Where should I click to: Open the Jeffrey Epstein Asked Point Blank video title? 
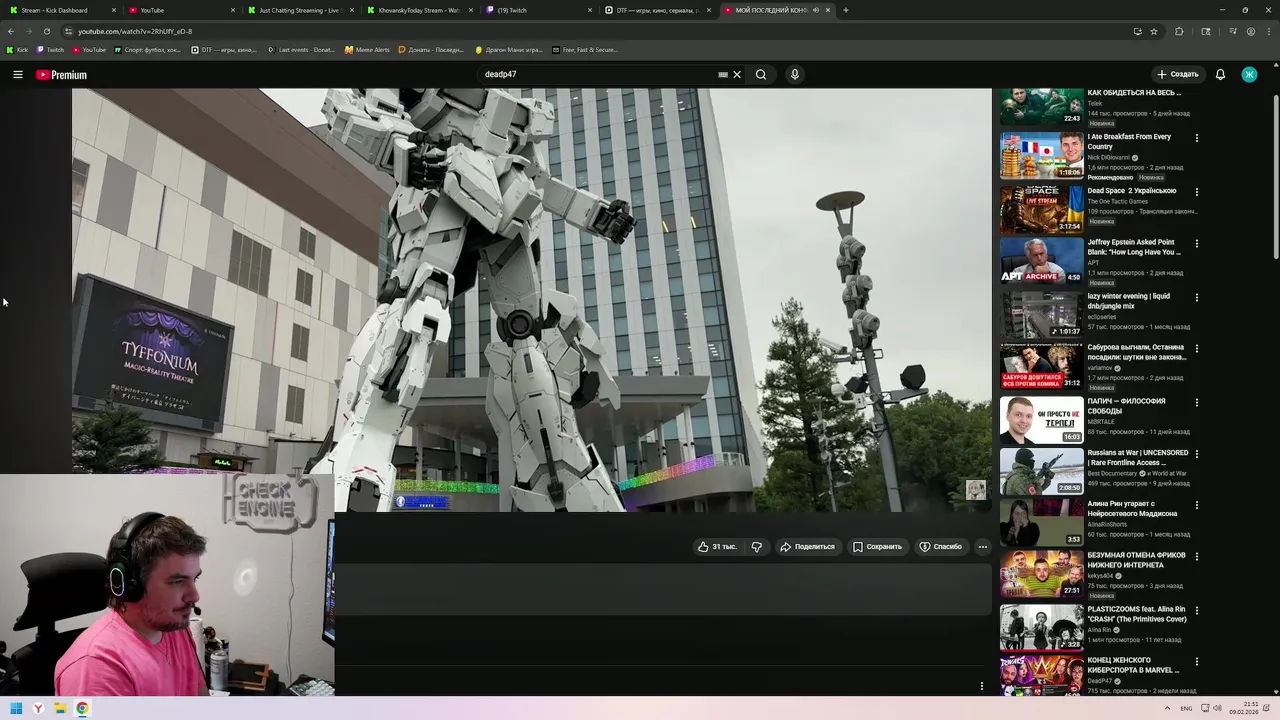pos(1134,247)
